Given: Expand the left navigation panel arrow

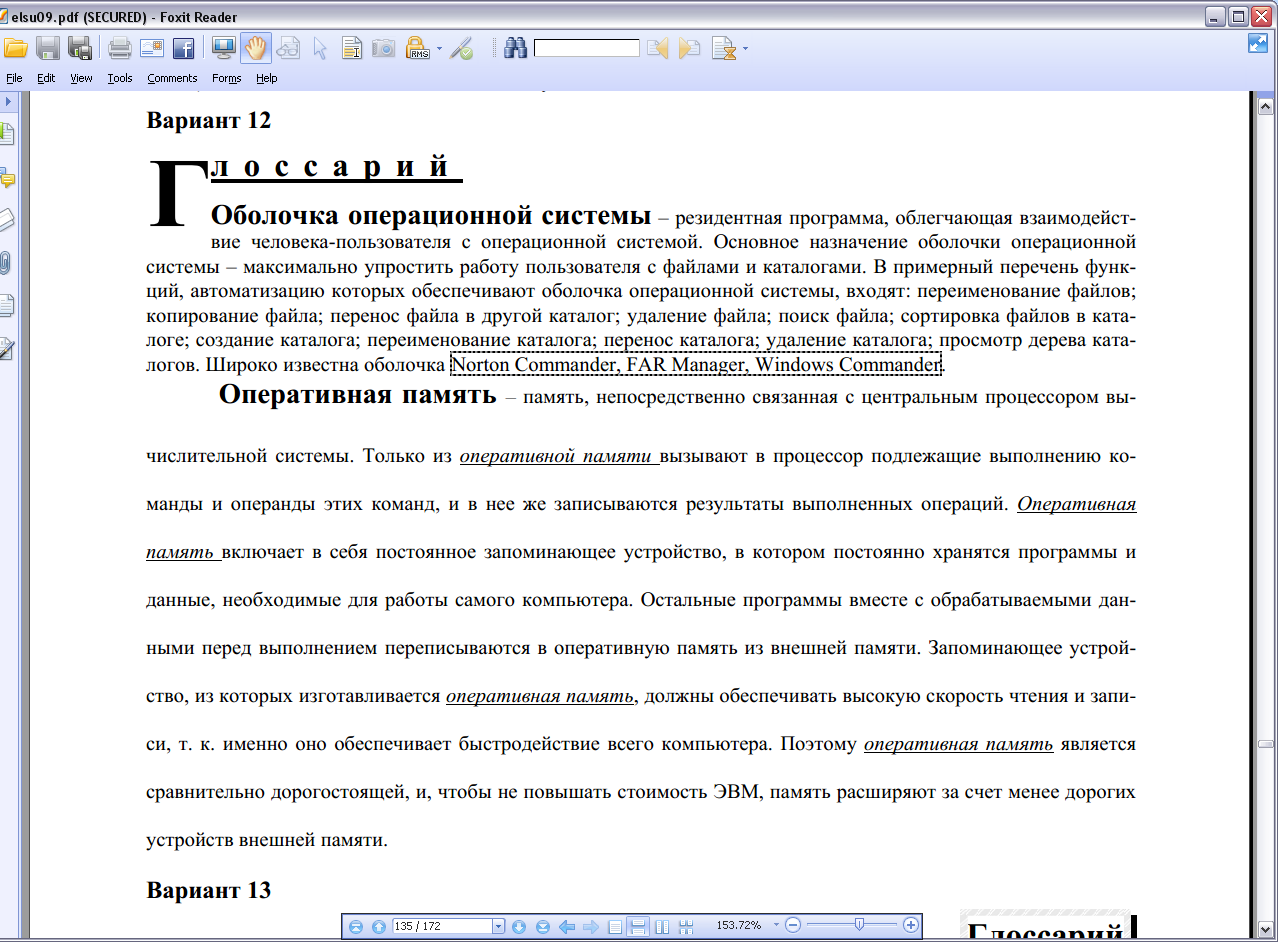Looking at the screenshot, I should click(7, 102).
